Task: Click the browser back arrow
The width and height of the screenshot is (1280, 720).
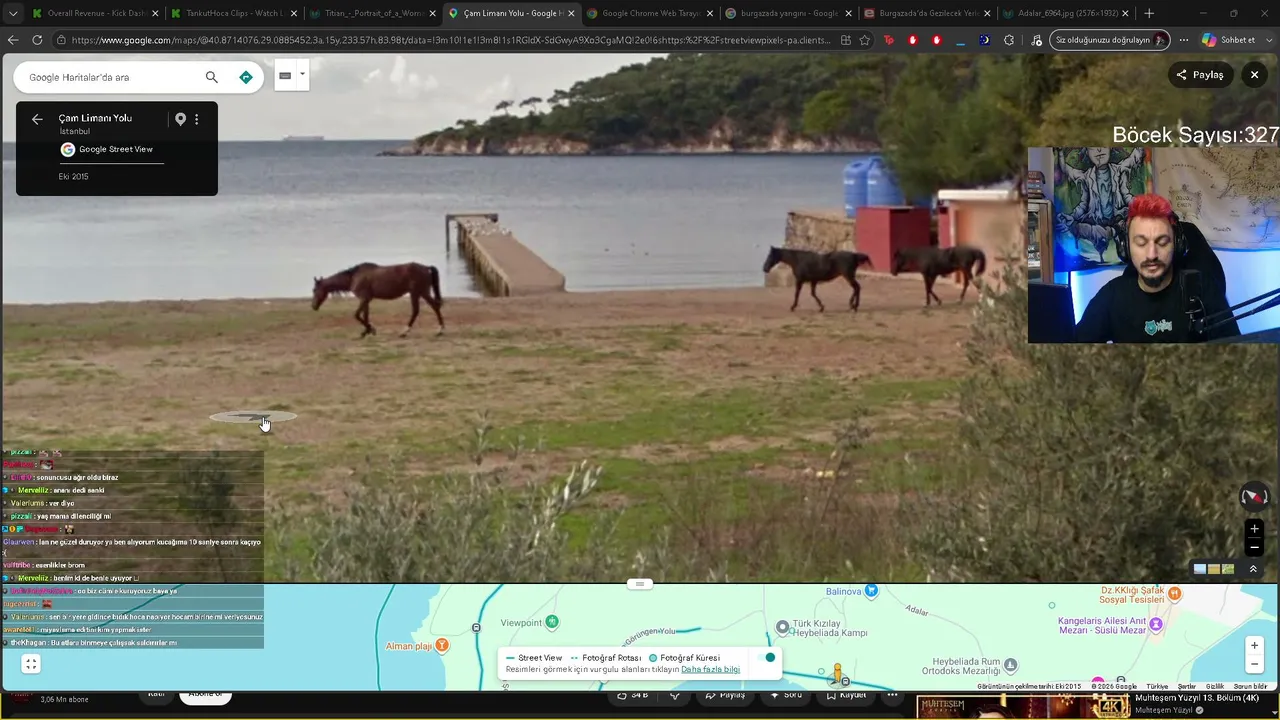Action: tap(13, 40)
